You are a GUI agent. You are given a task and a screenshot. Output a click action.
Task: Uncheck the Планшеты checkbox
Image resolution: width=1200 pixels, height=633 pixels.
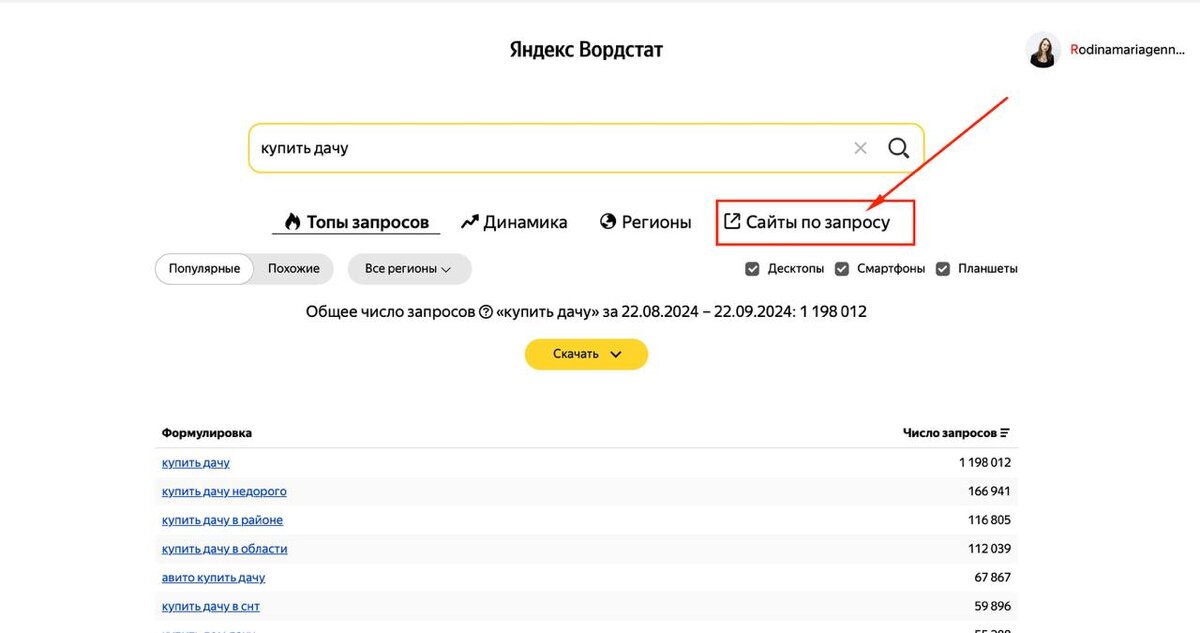(x=943, y=269)
